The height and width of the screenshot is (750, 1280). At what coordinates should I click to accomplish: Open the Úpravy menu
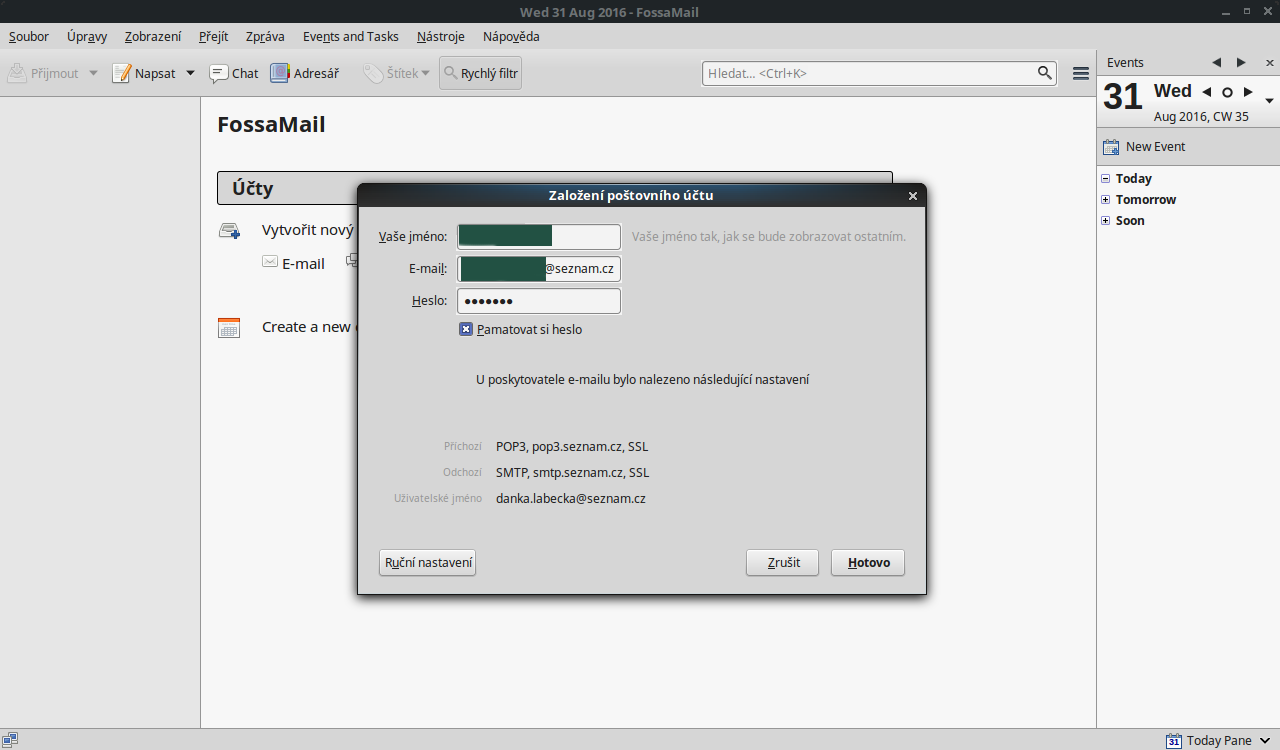point(87,36)
